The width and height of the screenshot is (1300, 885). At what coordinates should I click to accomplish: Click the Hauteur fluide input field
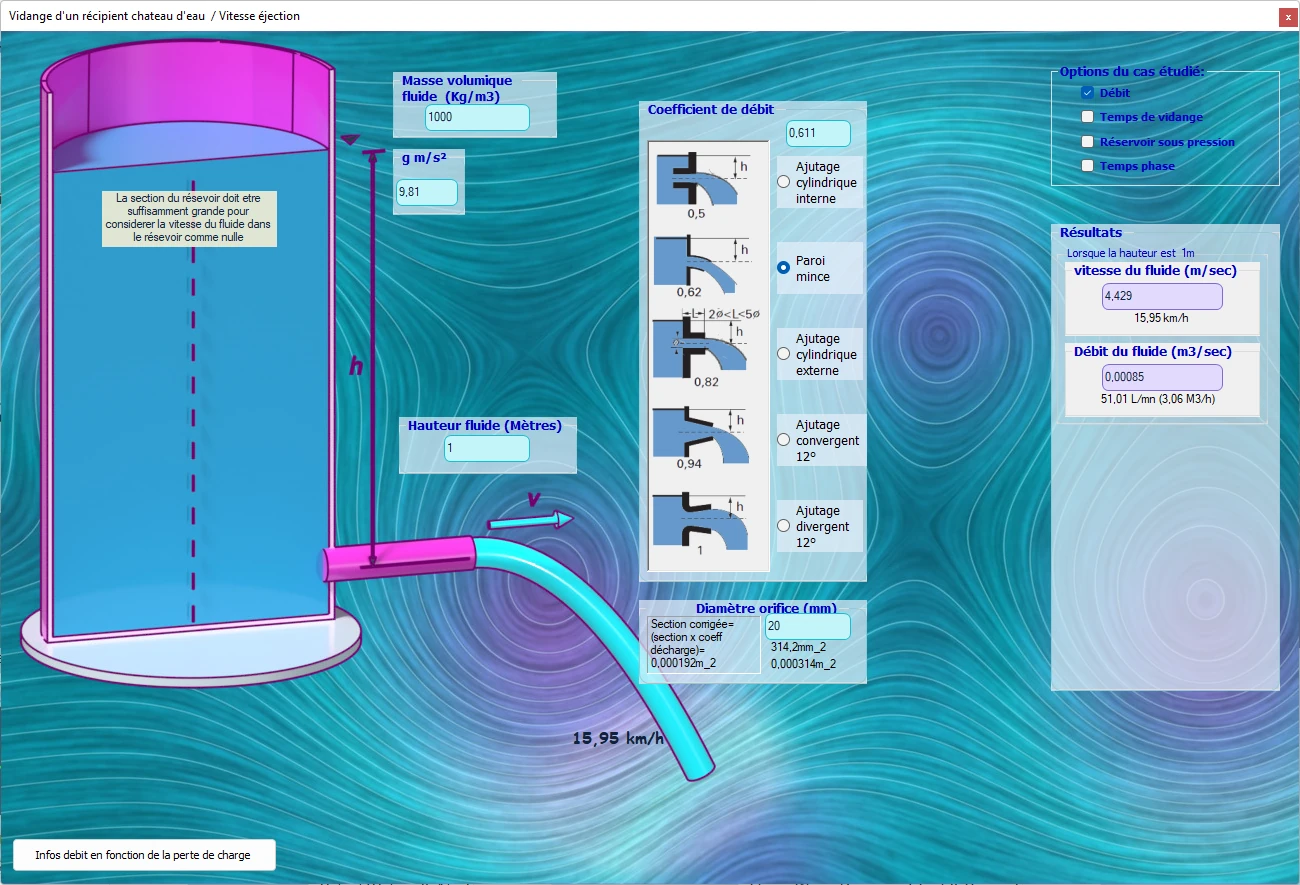point(487,448)
